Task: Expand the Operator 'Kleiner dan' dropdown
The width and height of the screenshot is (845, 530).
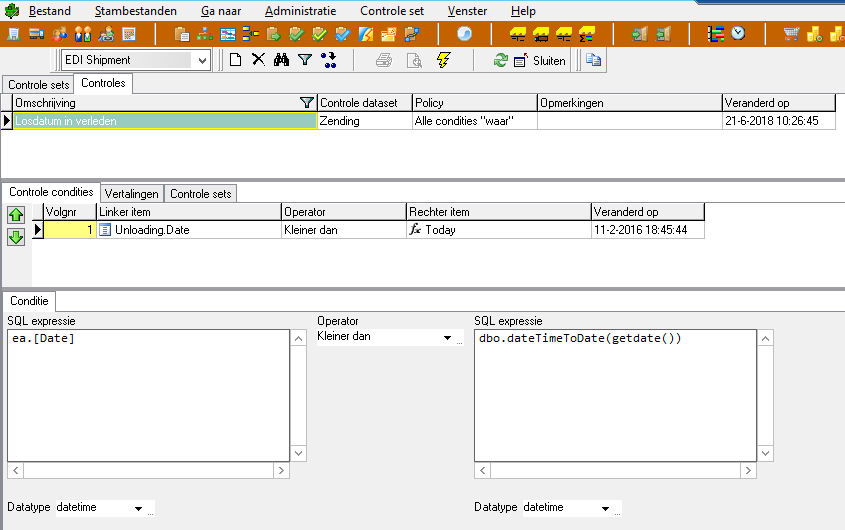Action: coord(446,339)
